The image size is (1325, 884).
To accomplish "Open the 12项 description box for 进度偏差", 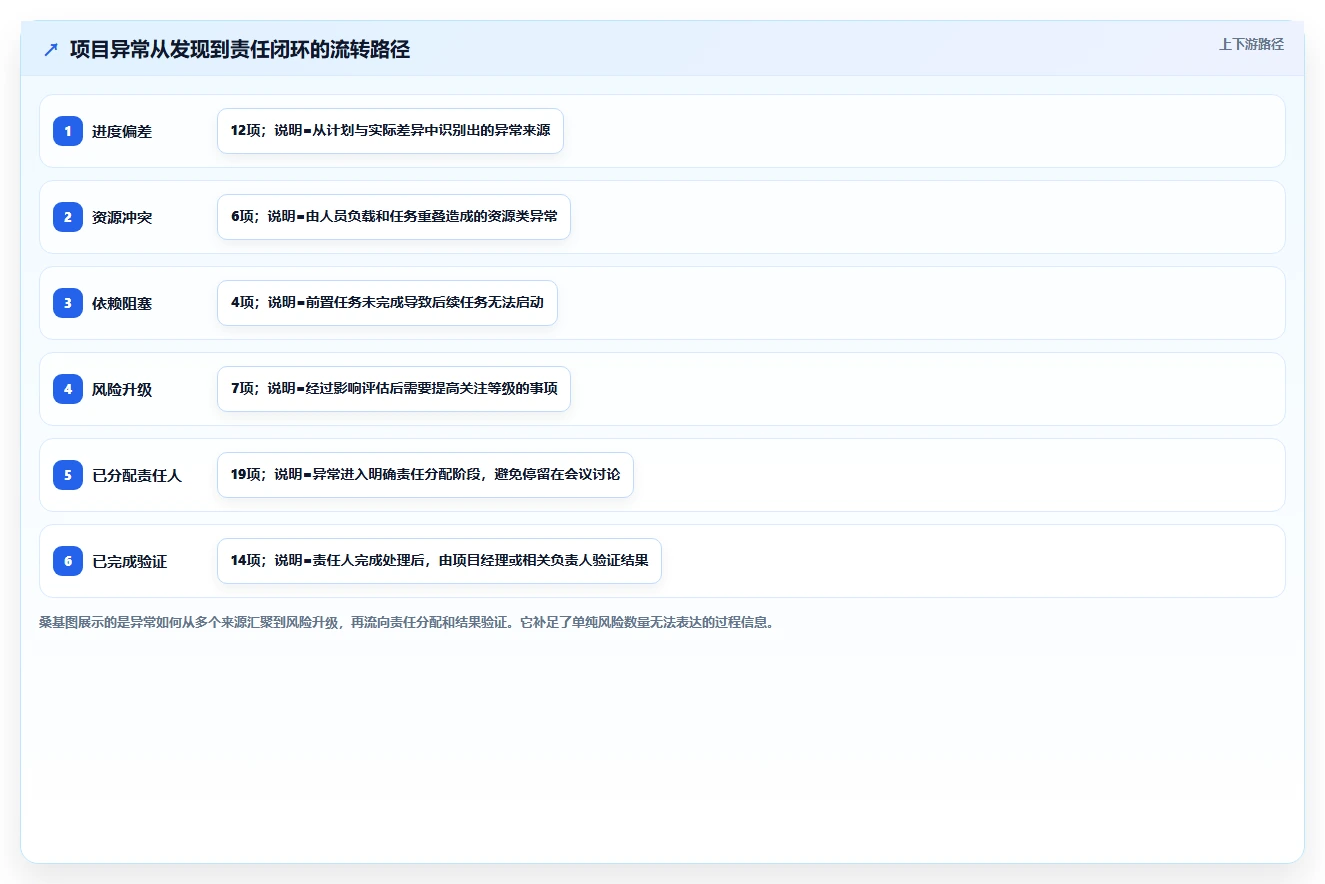I will coord(390,131).
